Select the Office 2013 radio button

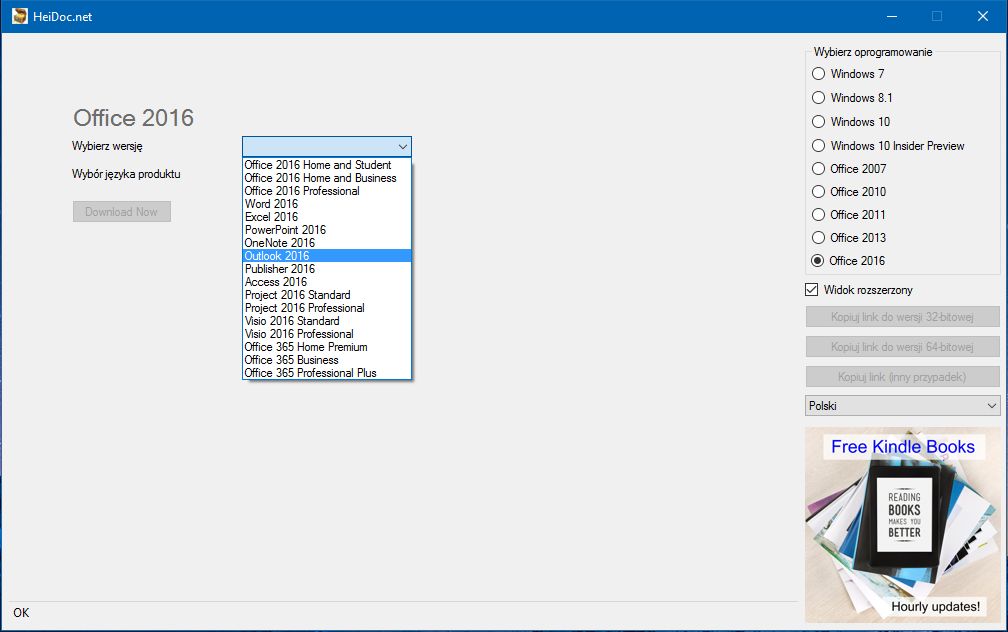click(x=818, y=238)
